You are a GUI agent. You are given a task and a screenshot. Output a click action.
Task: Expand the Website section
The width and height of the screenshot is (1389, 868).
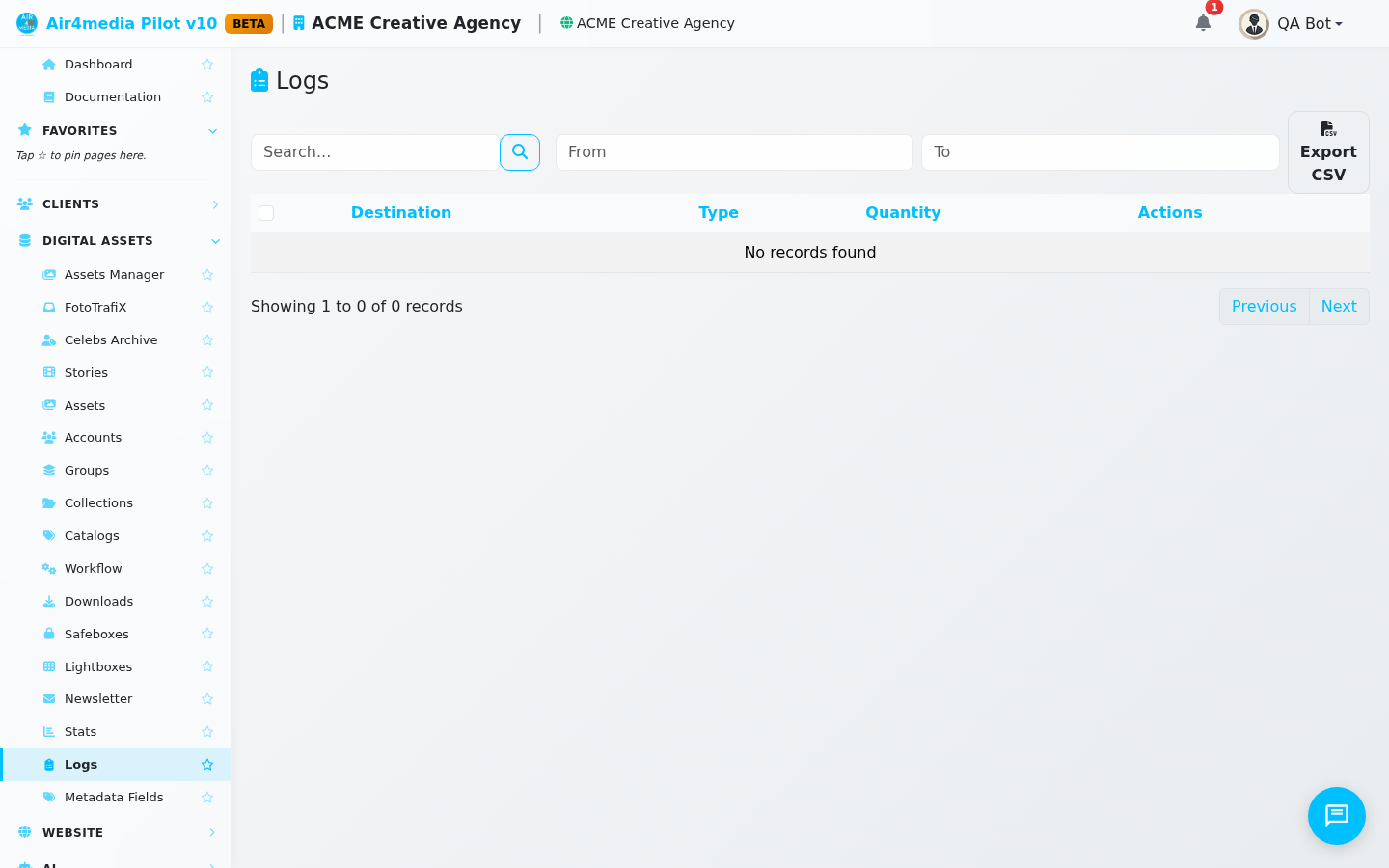coord(116,833)
